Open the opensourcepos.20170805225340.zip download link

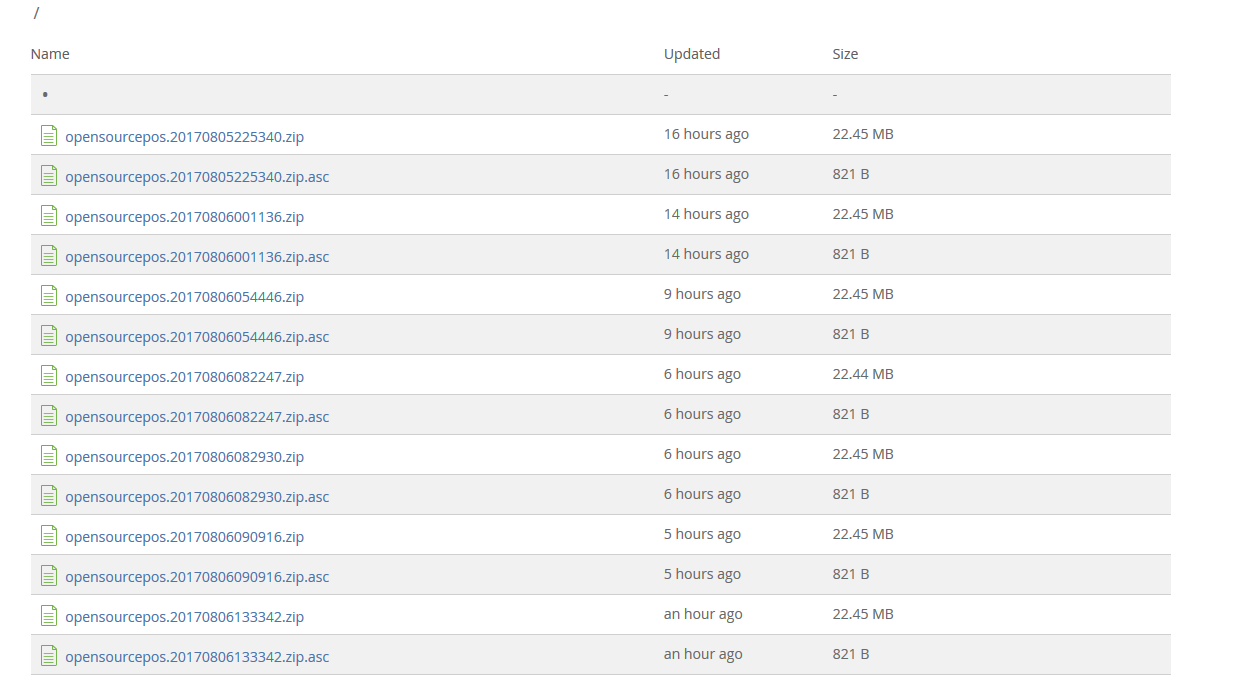click(x=184, y=135)
